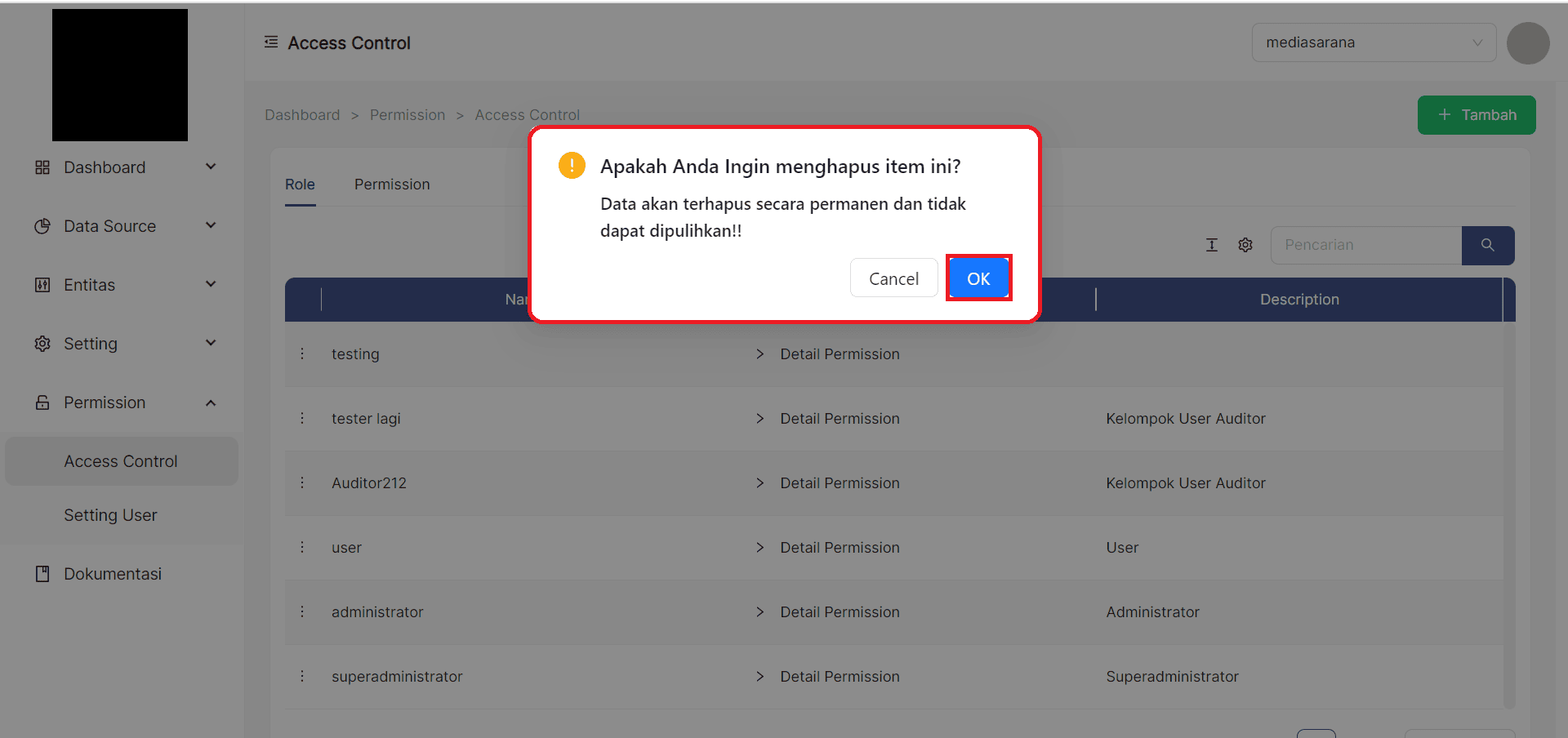This screenshot has height=738, width=1568.
Task: Cancel the delete confirmation dialog
Action: [893, 278]
